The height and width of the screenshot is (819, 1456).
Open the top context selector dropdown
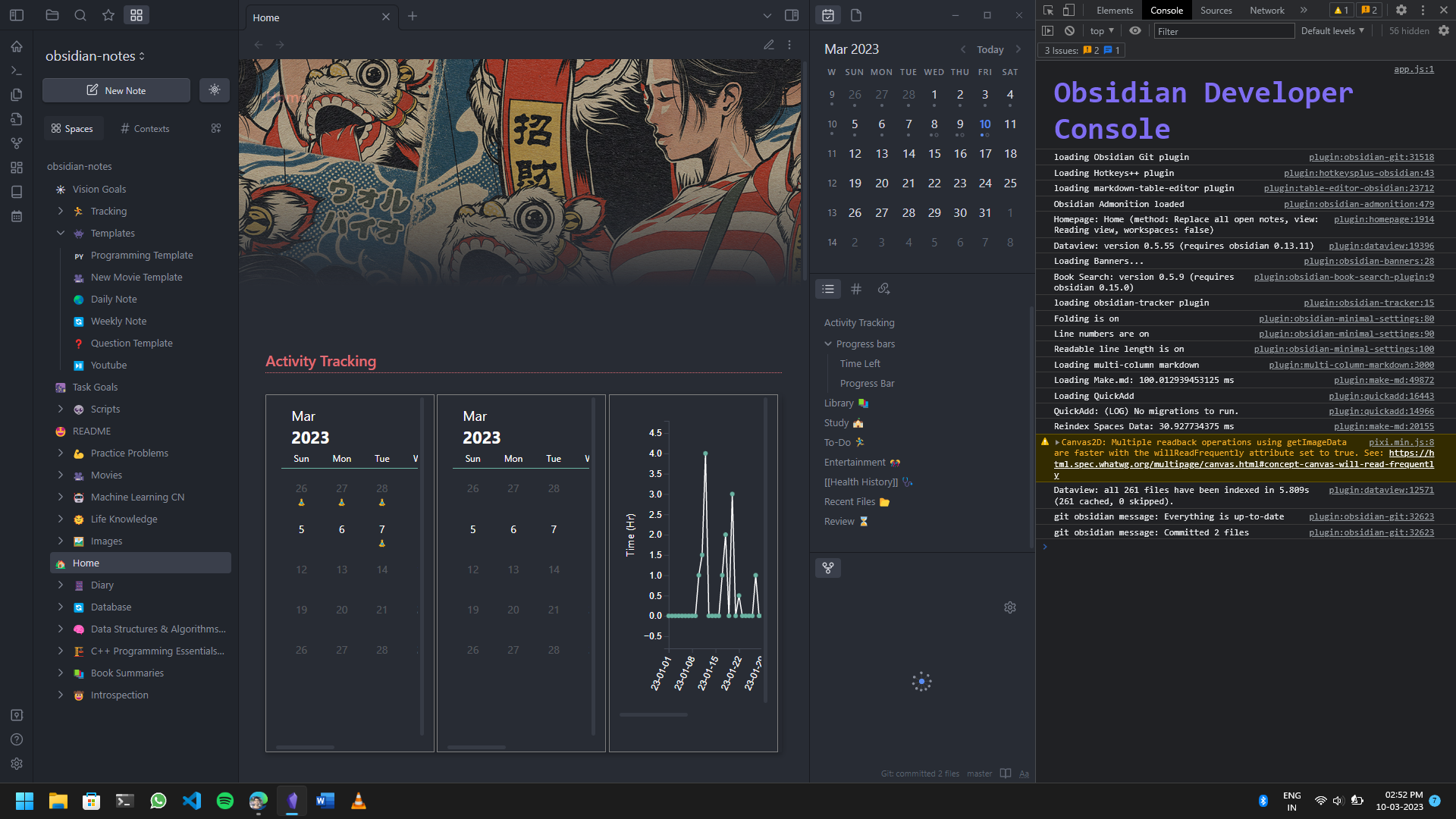(1102, 31)
